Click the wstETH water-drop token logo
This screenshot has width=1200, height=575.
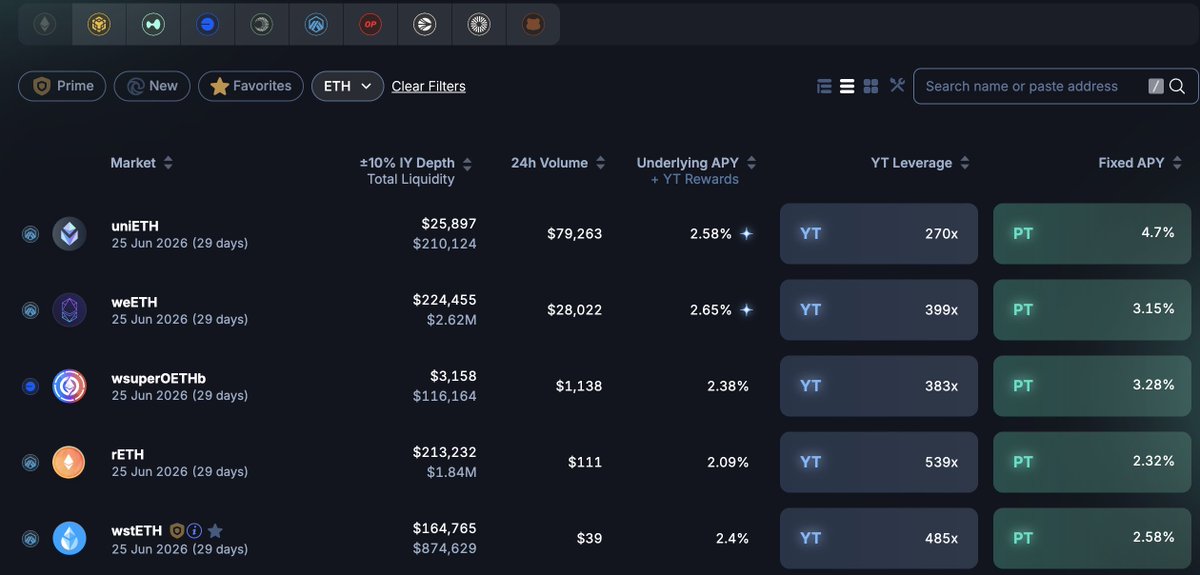point(69,538)
